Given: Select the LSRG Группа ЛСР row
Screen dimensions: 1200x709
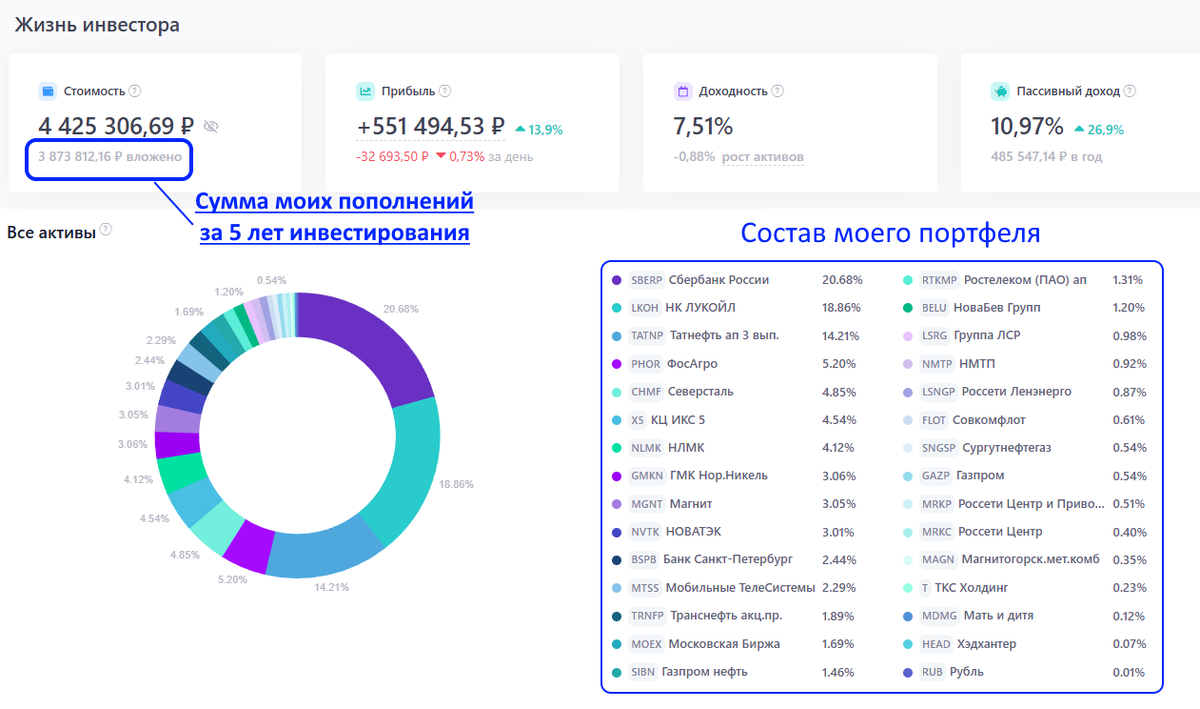Looking at the screenshot, I should click(x=1024, y=336).
